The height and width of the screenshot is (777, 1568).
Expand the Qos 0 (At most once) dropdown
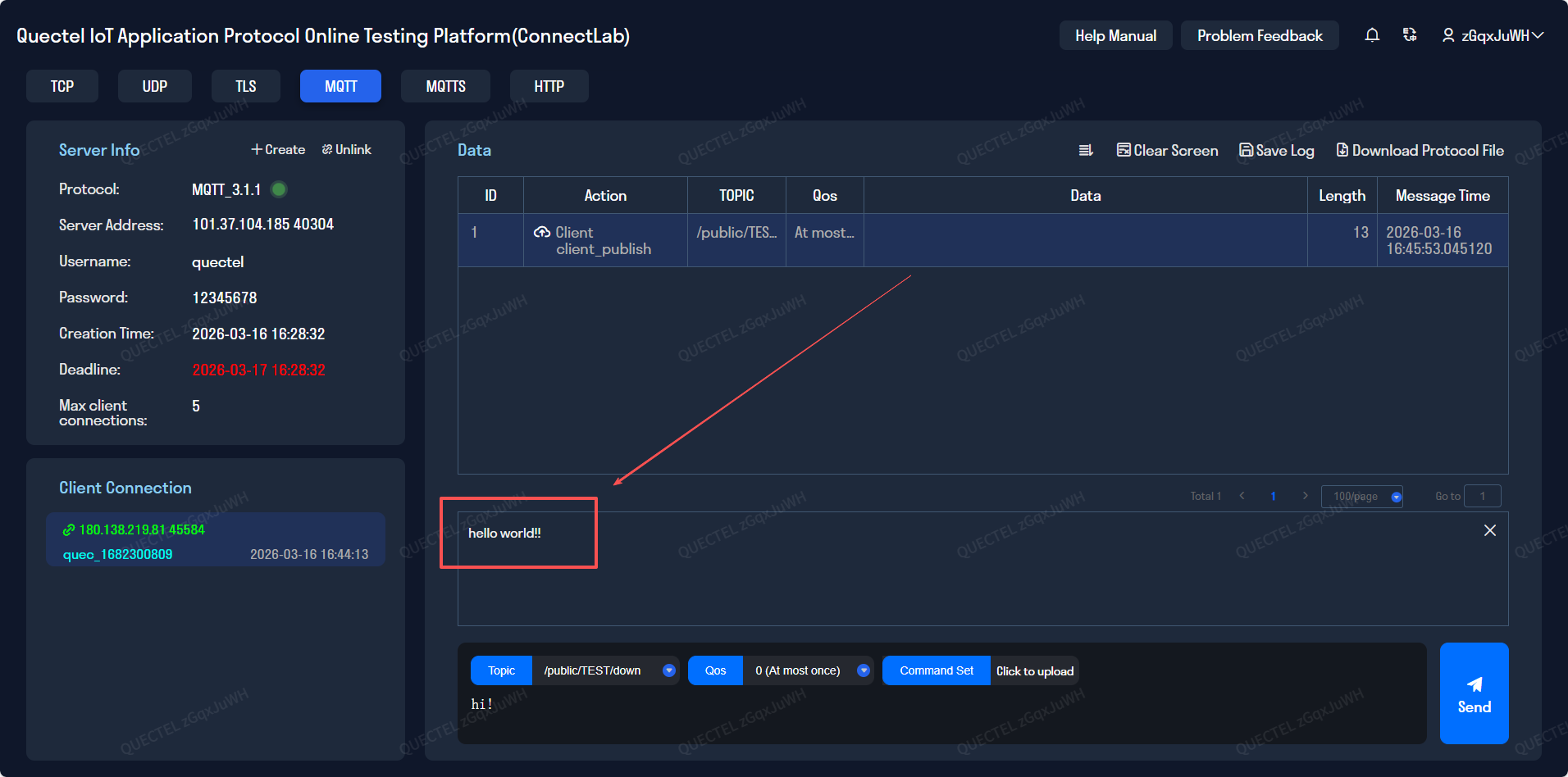click(x=863, y=670)
